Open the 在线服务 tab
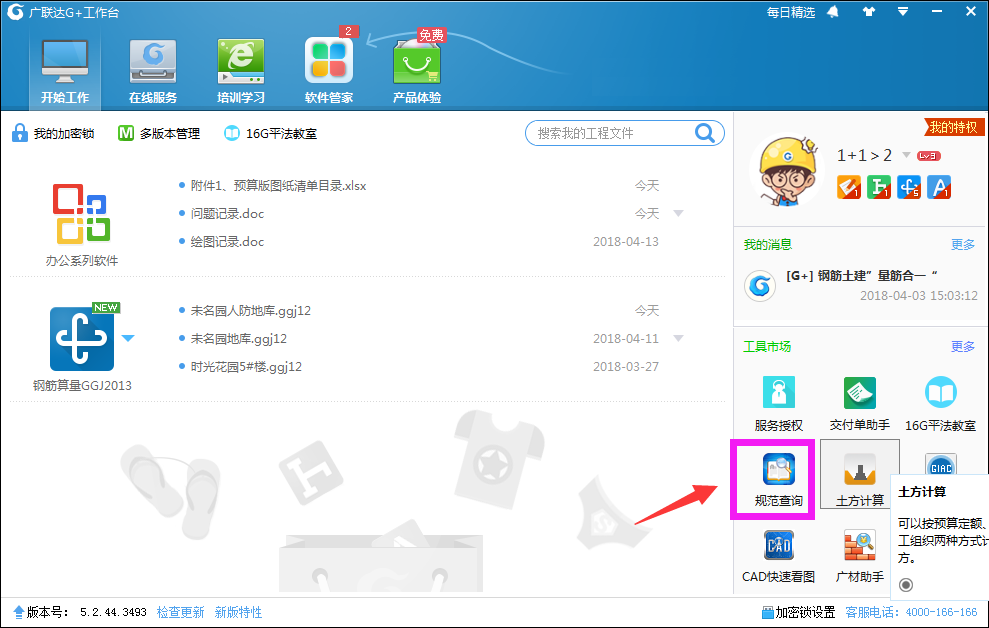This screenshot has height=628, width=989. (x=153, y=71)
